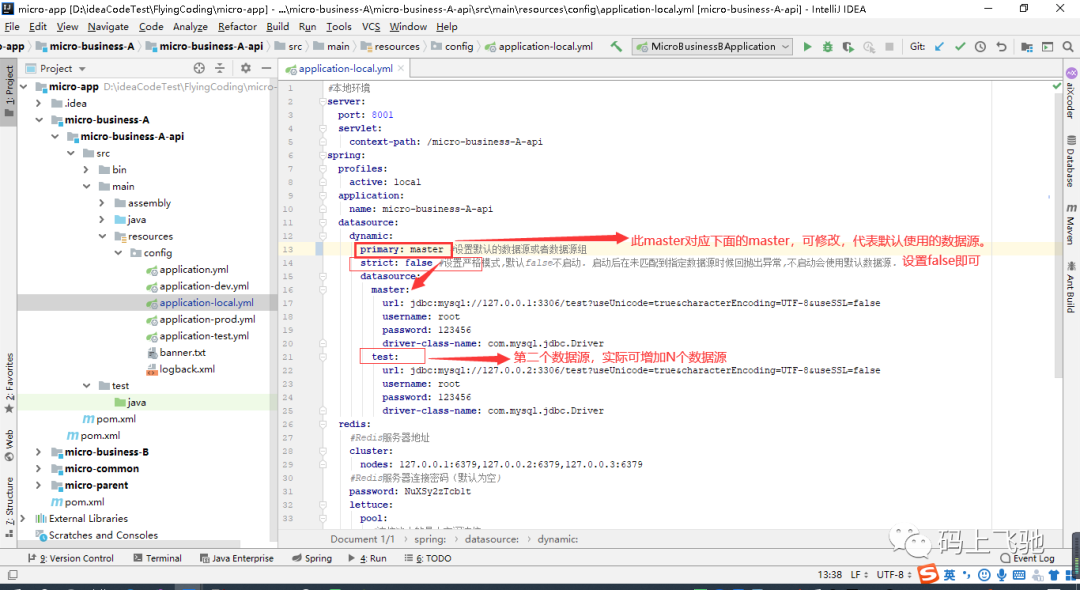Expand the micro-common module

pyautogui.click(x=39, y=469)
